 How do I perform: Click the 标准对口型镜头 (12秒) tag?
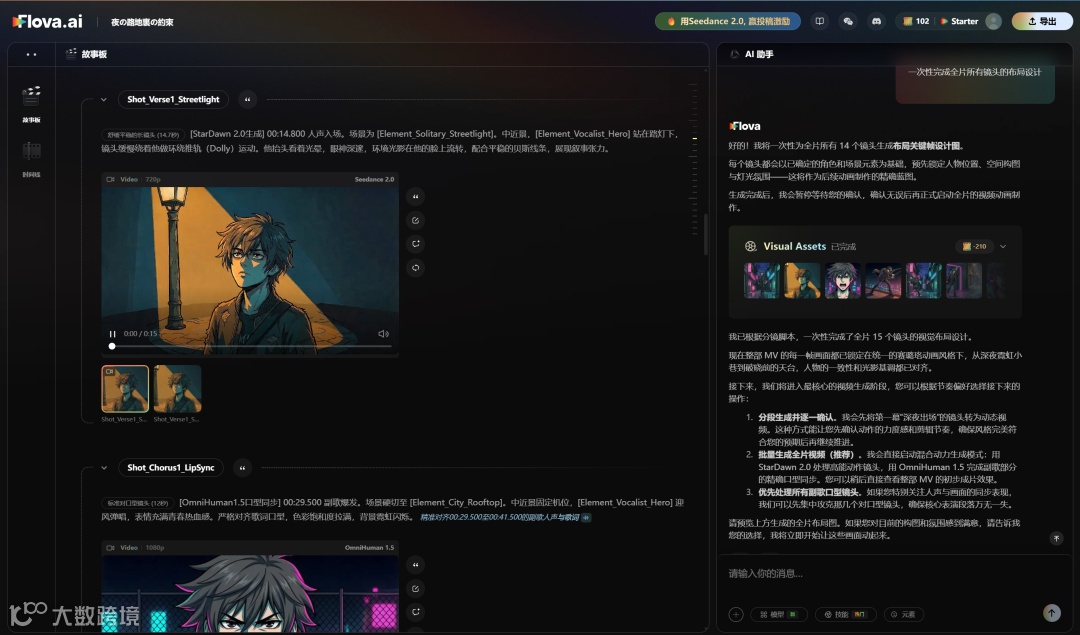(138, 503)
